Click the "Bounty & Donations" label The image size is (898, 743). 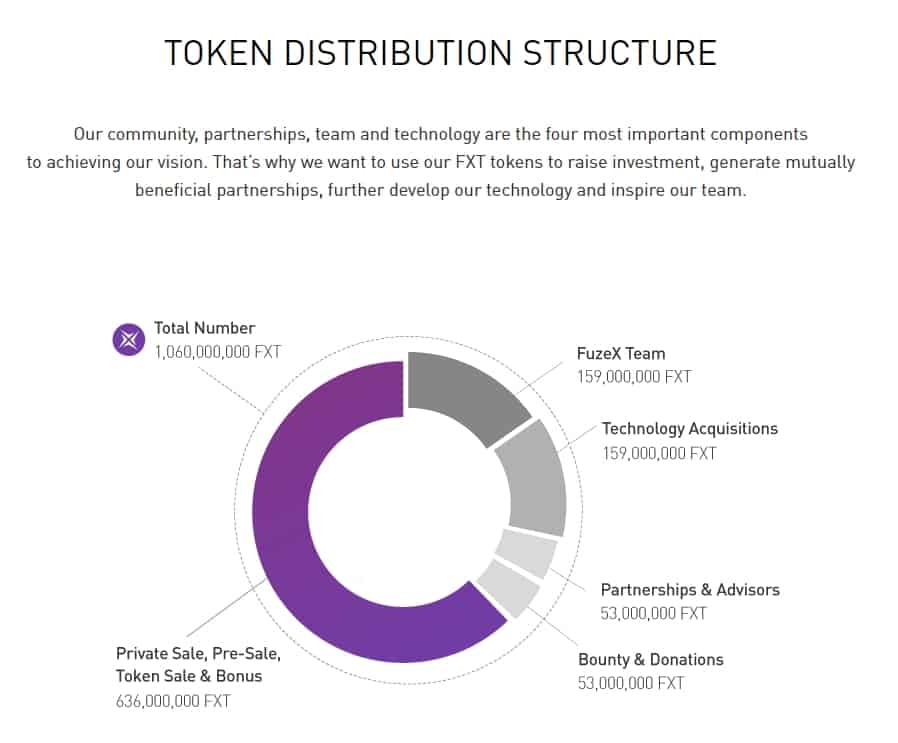click(650, 659)
